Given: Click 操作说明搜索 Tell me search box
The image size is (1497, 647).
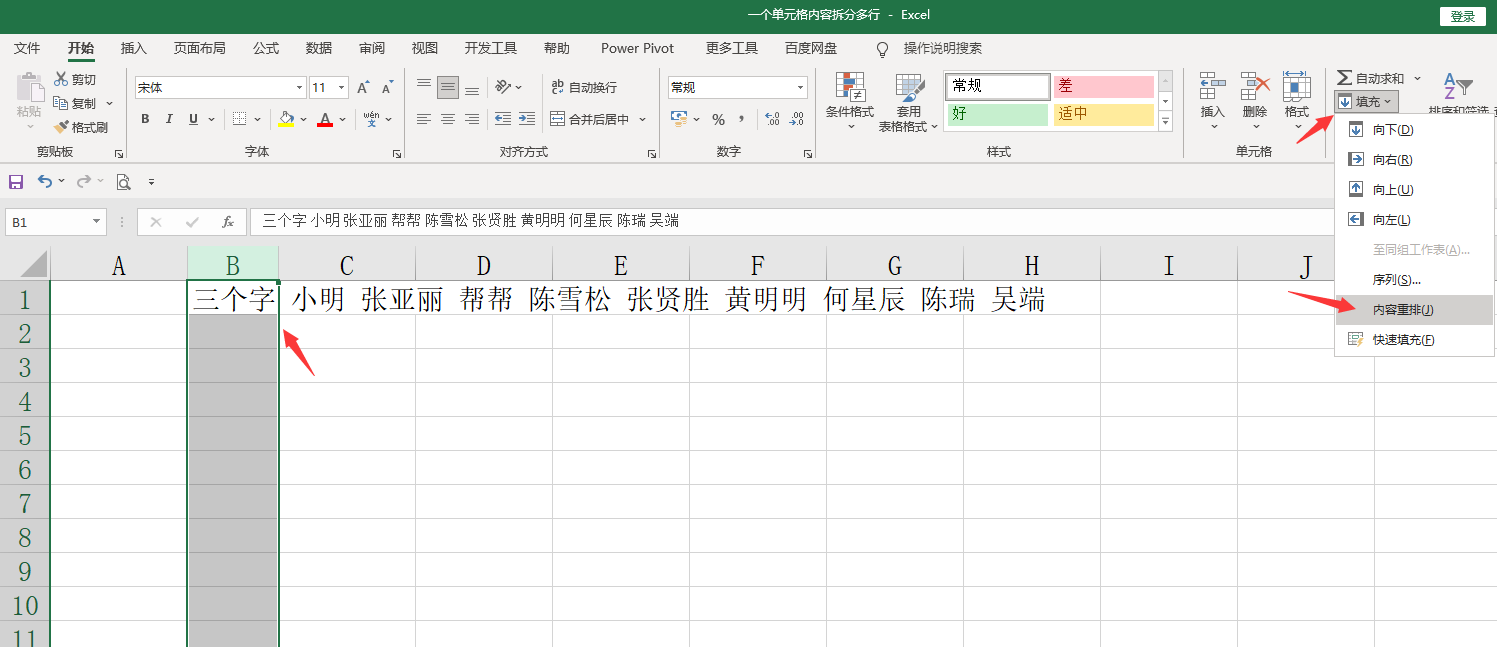Looking at the screenshot, I should [942, 48].
